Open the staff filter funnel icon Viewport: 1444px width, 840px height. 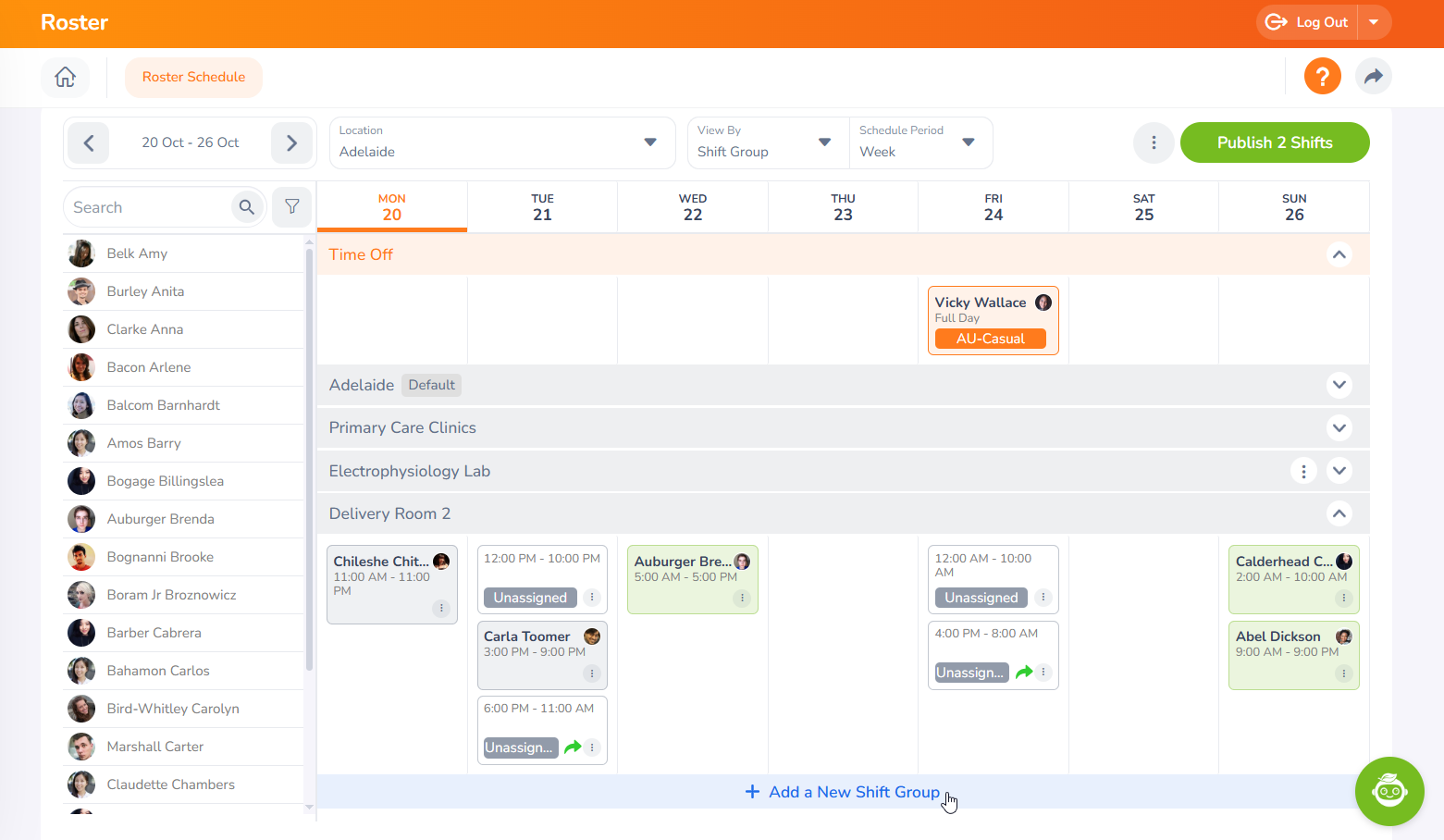click(292, 207)
